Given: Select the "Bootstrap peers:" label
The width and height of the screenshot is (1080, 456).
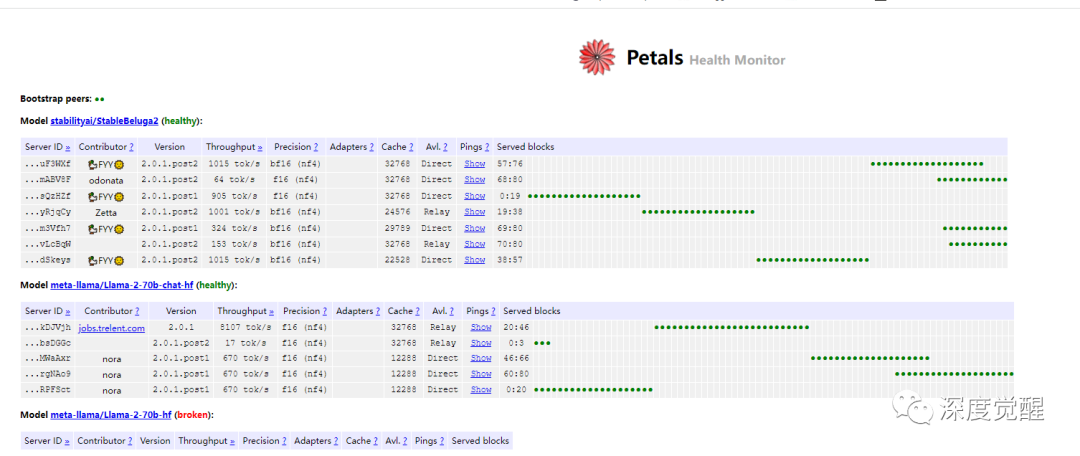Looking at the screenshot, I should click(x=56, y=99).
